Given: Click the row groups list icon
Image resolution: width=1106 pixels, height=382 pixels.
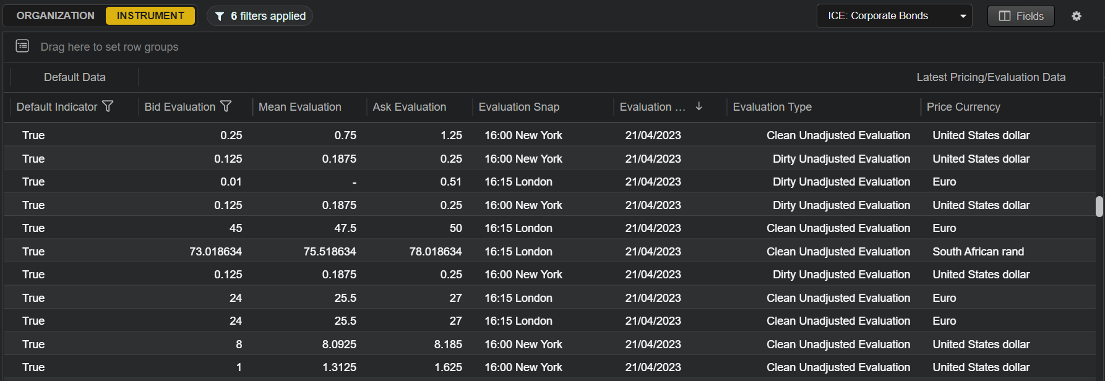Looking at the screenshot, I should coord(23,47).
